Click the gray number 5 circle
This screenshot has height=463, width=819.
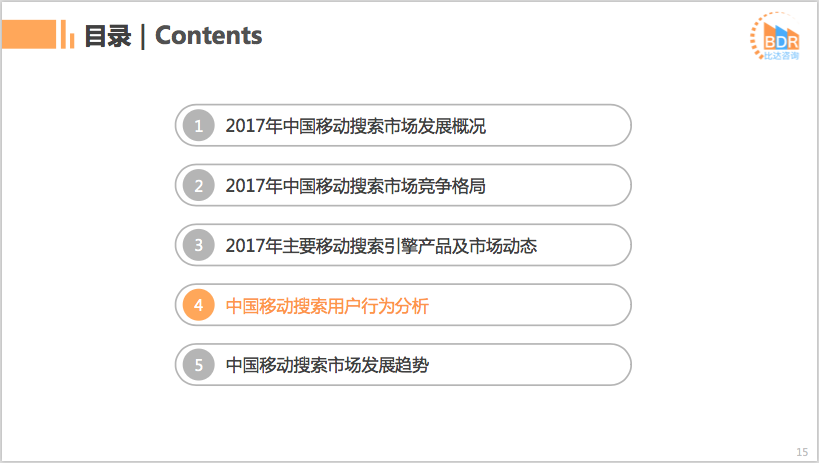pyautogui.click(x=198, y=365)
